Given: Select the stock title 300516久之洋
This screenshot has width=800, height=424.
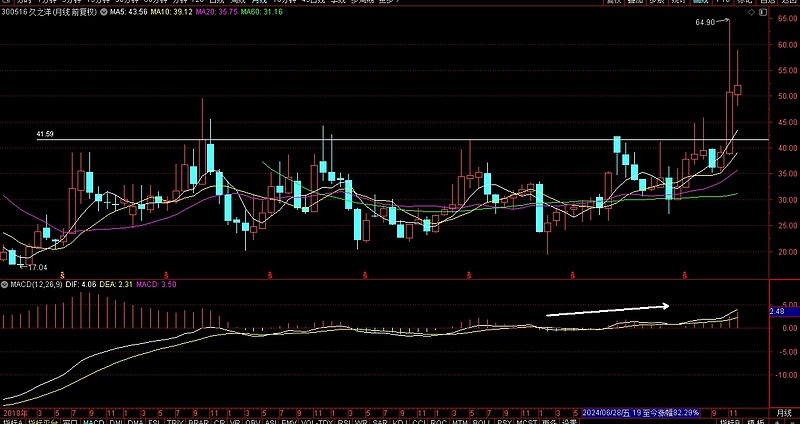Looking at the screenshot, I should tap(26, 12).
